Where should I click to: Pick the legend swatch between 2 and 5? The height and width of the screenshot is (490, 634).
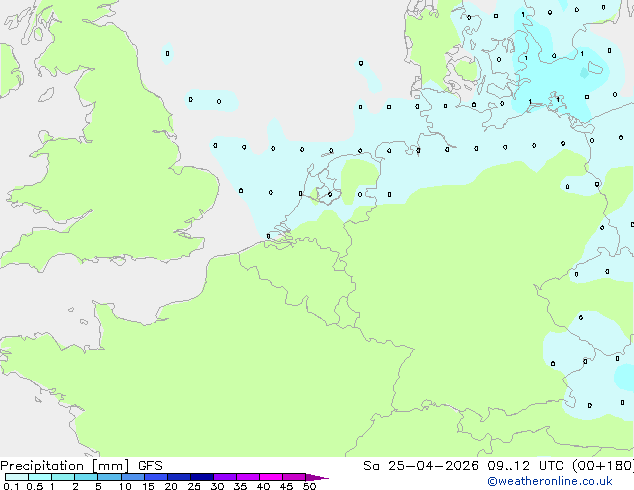[x=86, y=477]
